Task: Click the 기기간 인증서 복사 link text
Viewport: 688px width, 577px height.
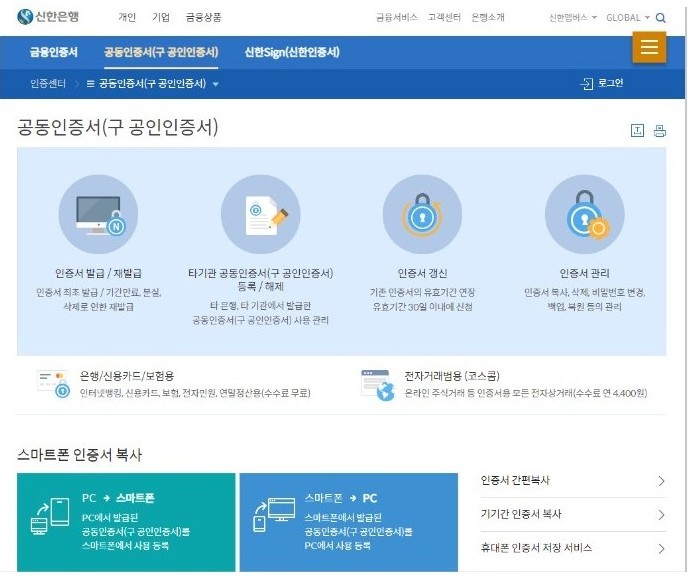Action: (521, 514)
